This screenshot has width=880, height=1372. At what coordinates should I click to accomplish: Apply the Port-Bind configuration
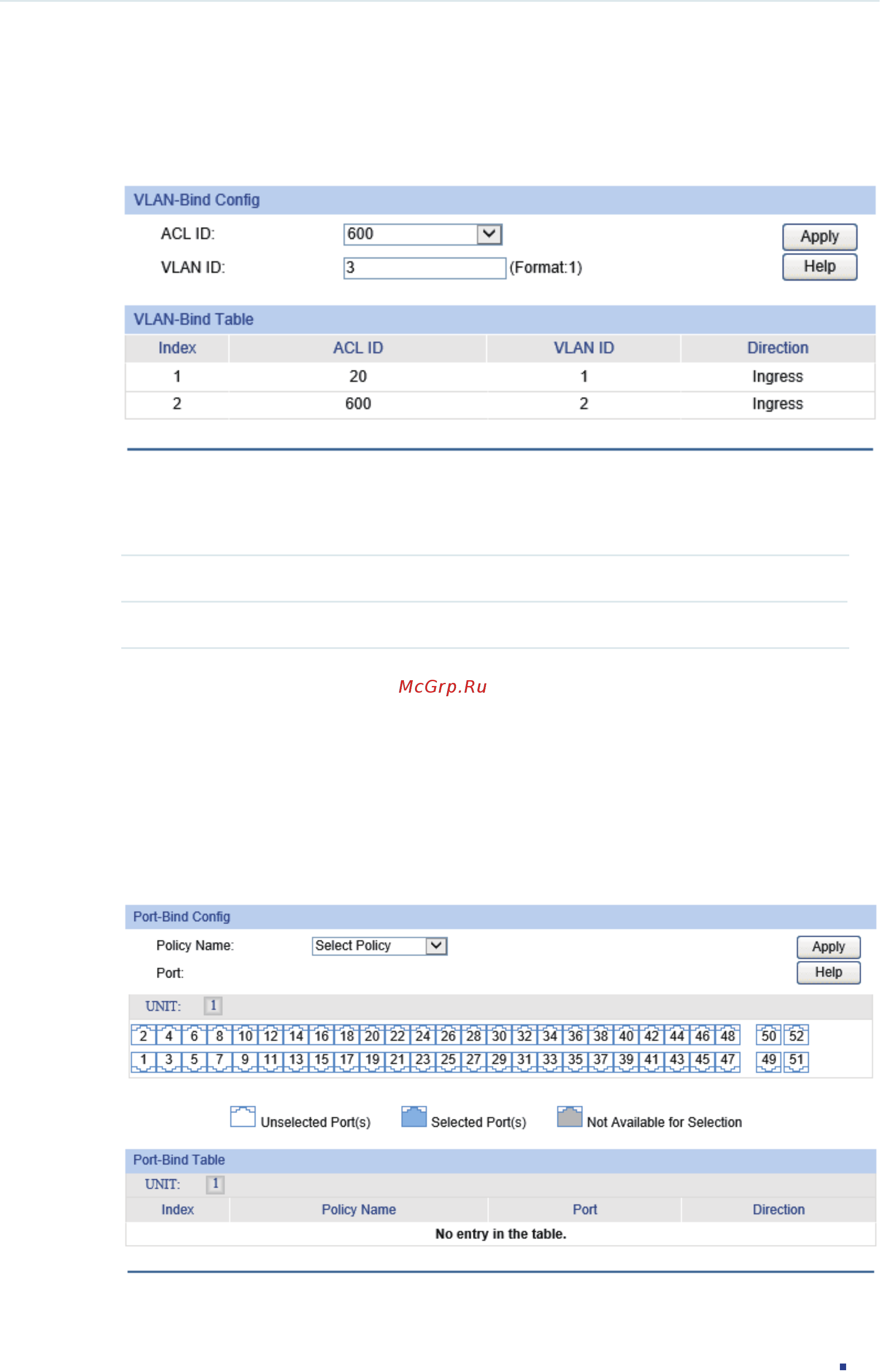coord(829,947)
